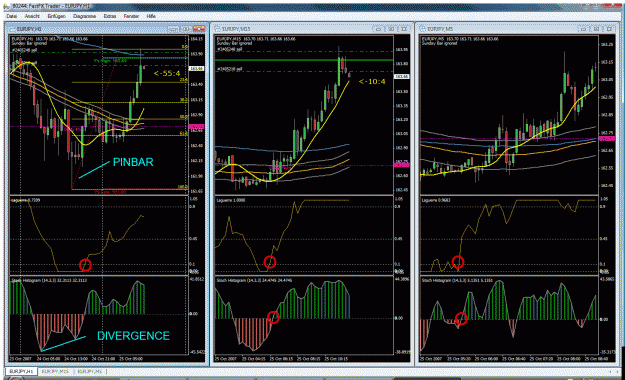
Task: Click the '25 Oct 2007' date label in M15 chart
Action: coord(226,358)
